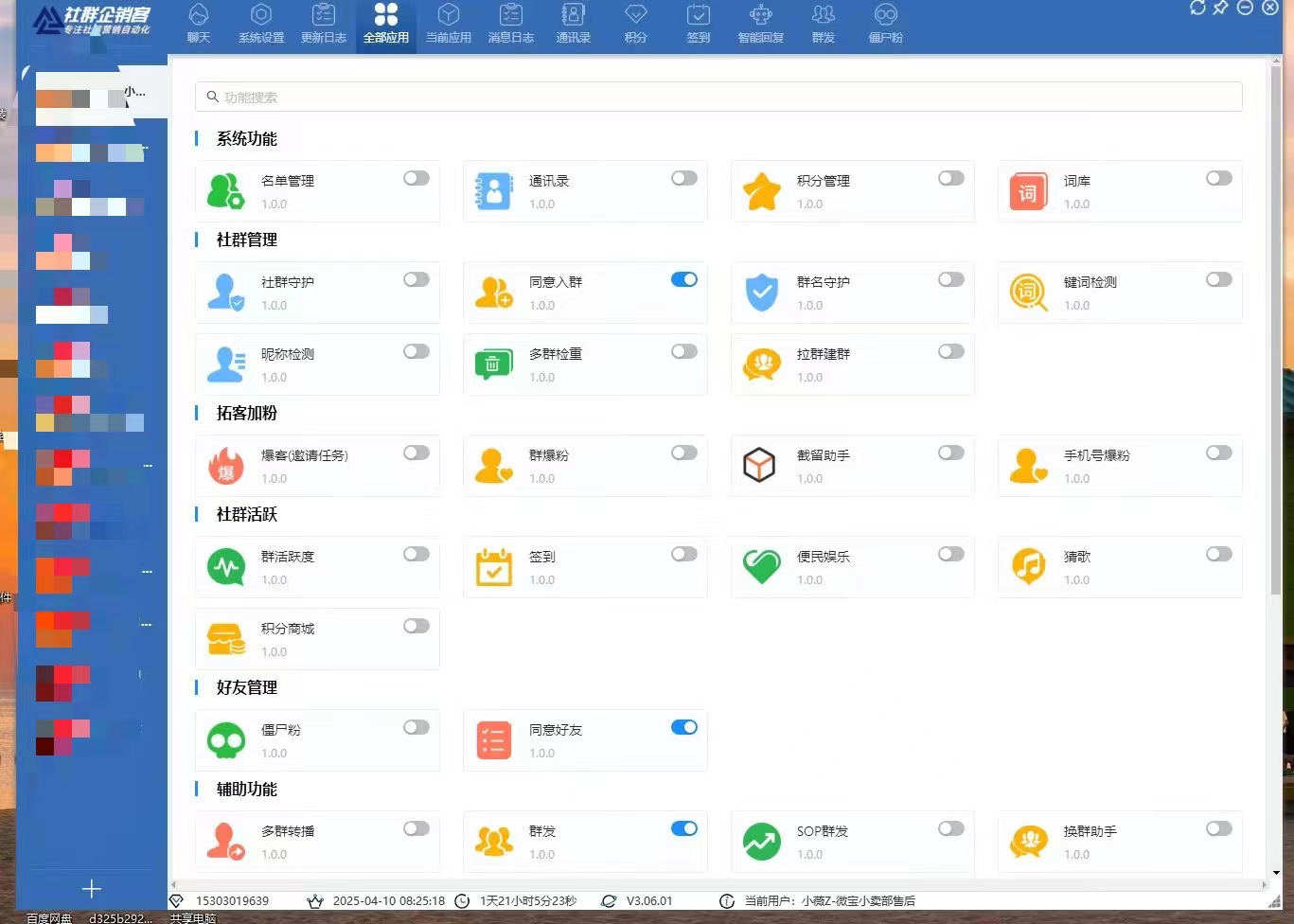Viewport: 1294px width, 924px height.
Task: Click the 词库 red icon
Action: 1028,191
